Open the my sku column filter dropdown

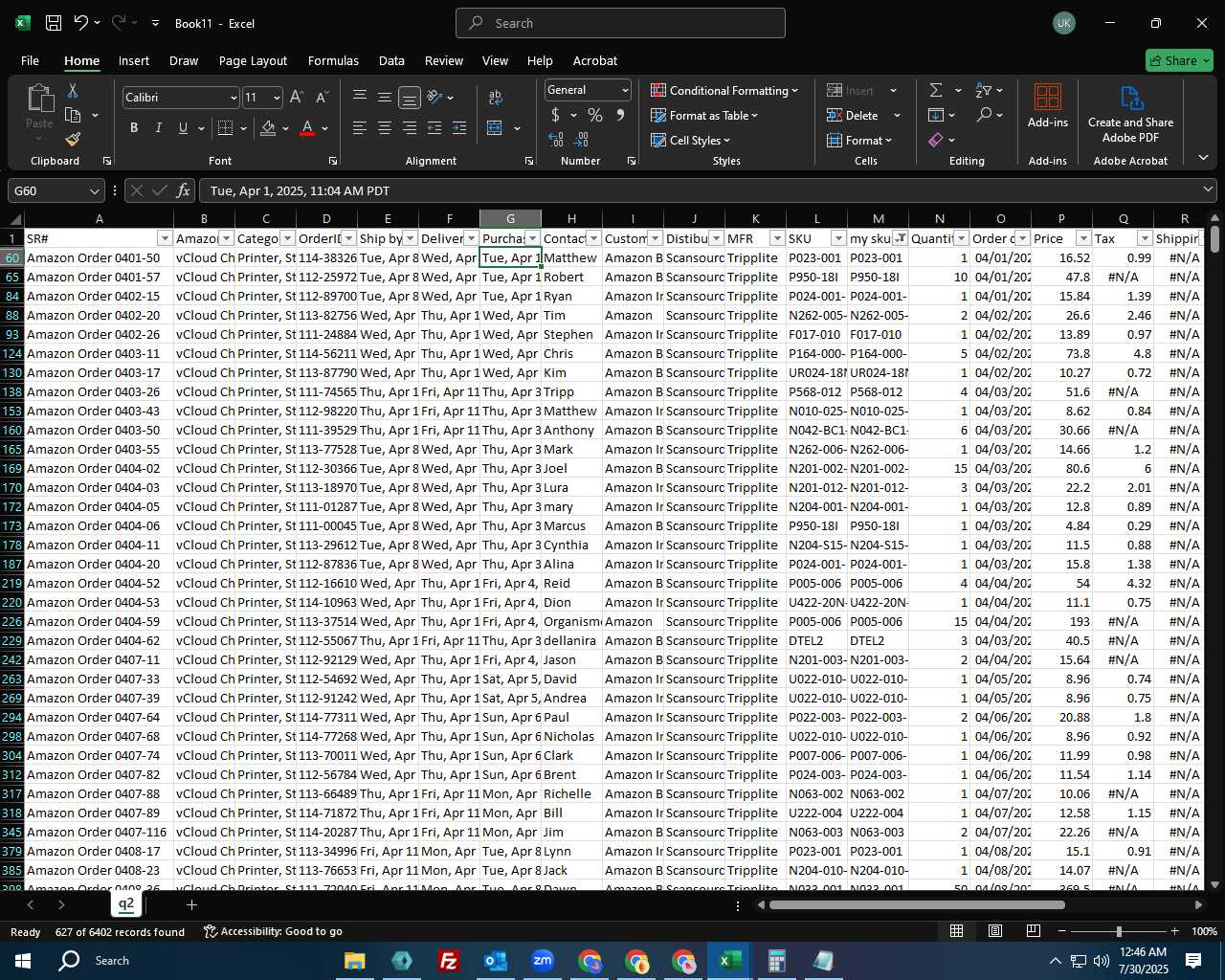pos(900,238)
